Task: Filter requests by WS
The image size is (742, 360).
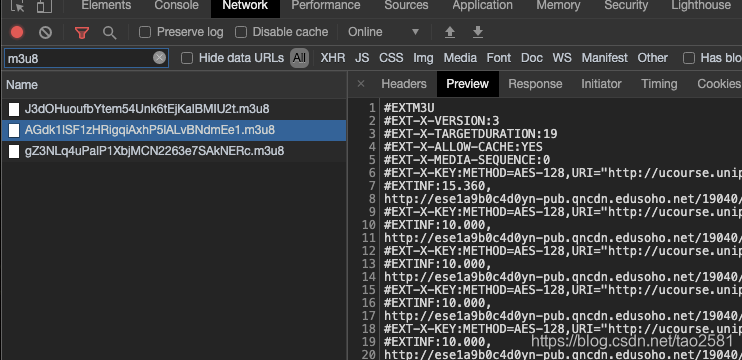Action: [562, 58]
